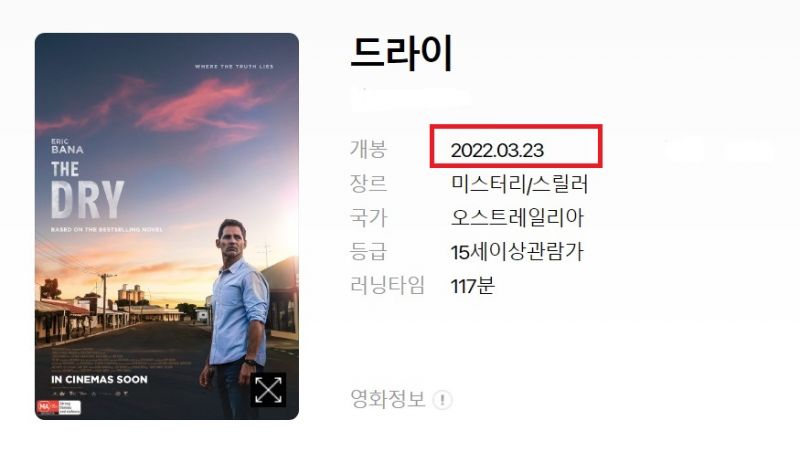
Task: Open the 미스터리/스릴러 genre link
Action: click(x=519, y=184)
